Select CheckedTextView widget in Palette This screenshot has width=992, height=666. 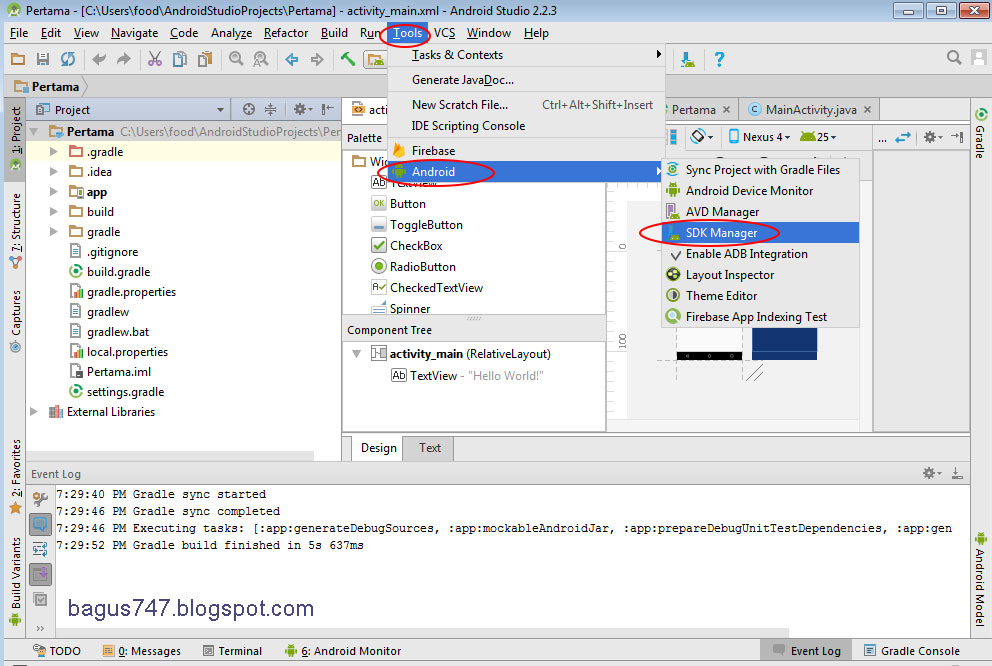click(436, 287)
